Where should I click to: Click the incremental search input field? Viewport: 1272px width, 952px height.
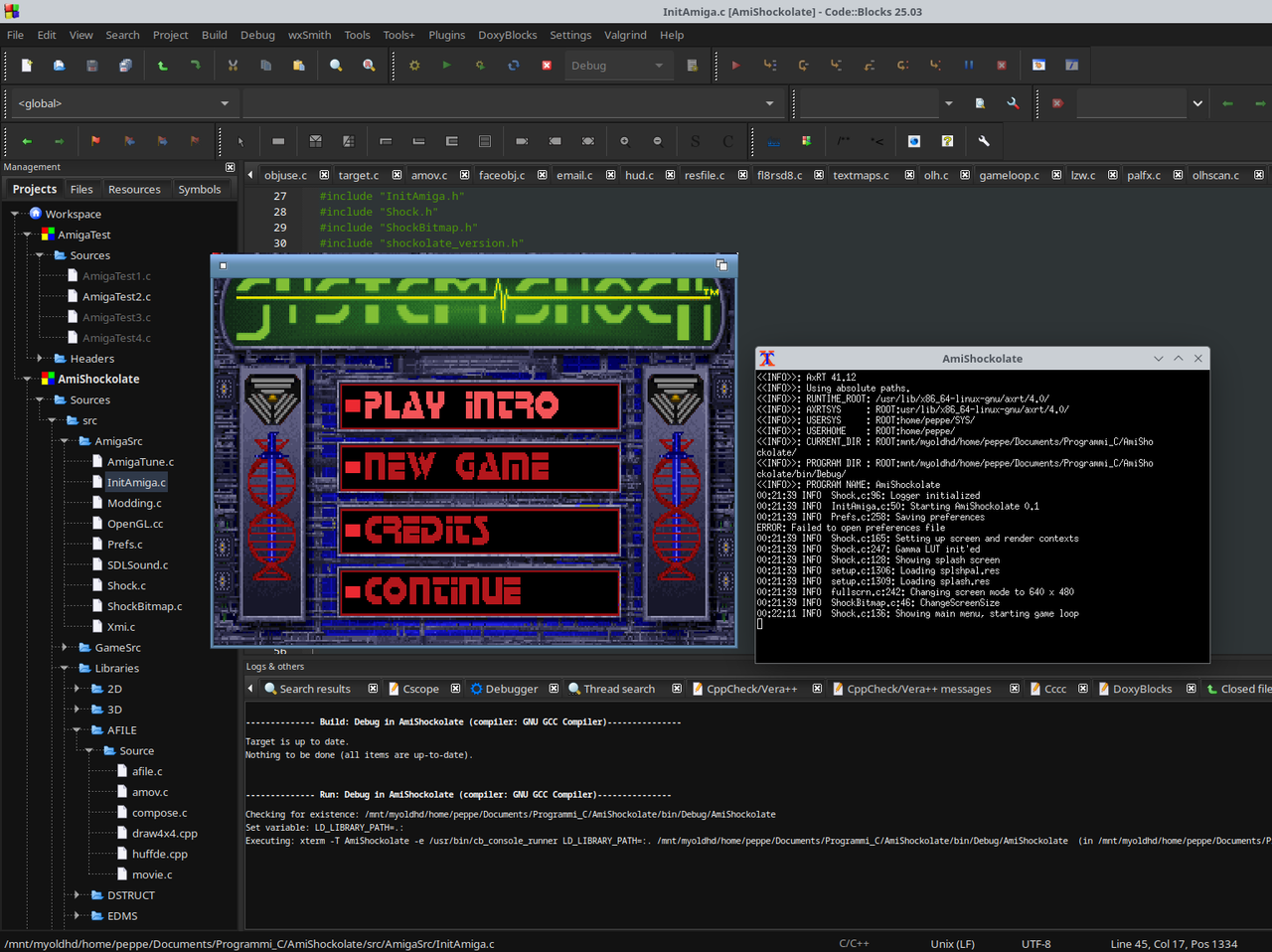1132,103
